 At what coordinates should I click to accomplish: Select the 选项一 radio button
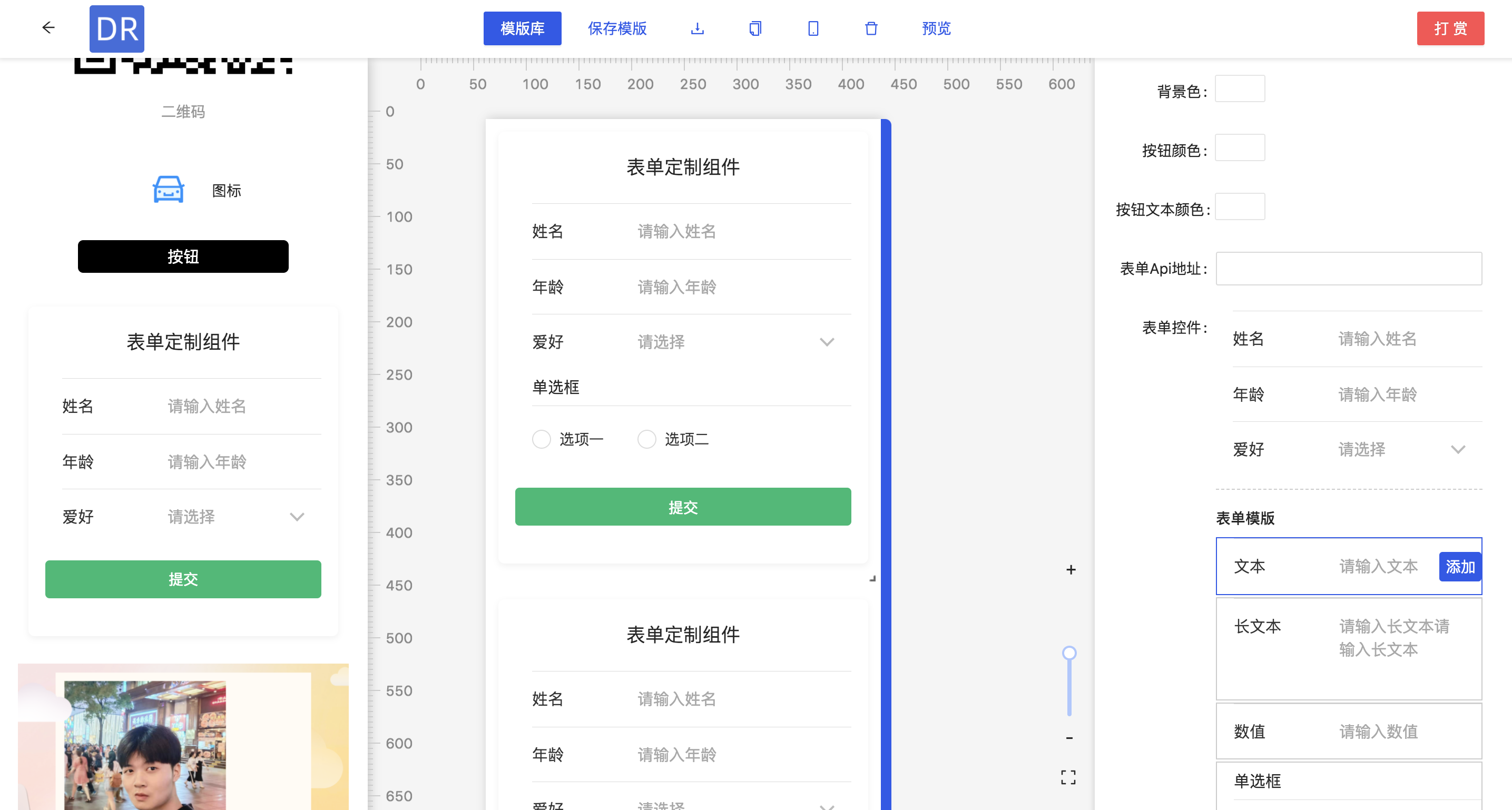(541, 439)
